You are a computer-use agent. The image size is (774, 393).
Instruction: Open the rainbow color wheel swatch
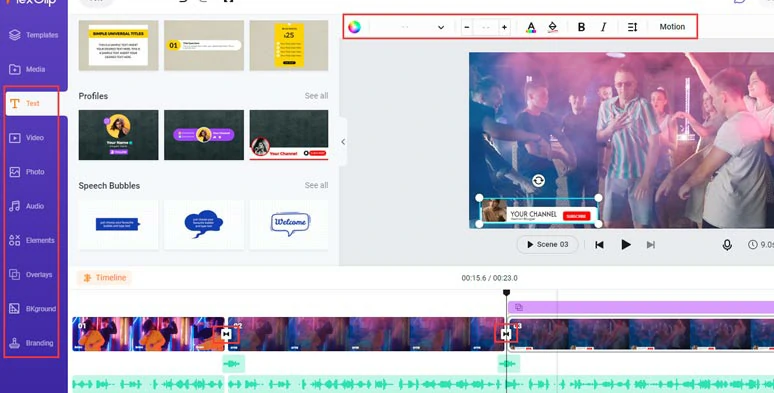tap(354, 27)
